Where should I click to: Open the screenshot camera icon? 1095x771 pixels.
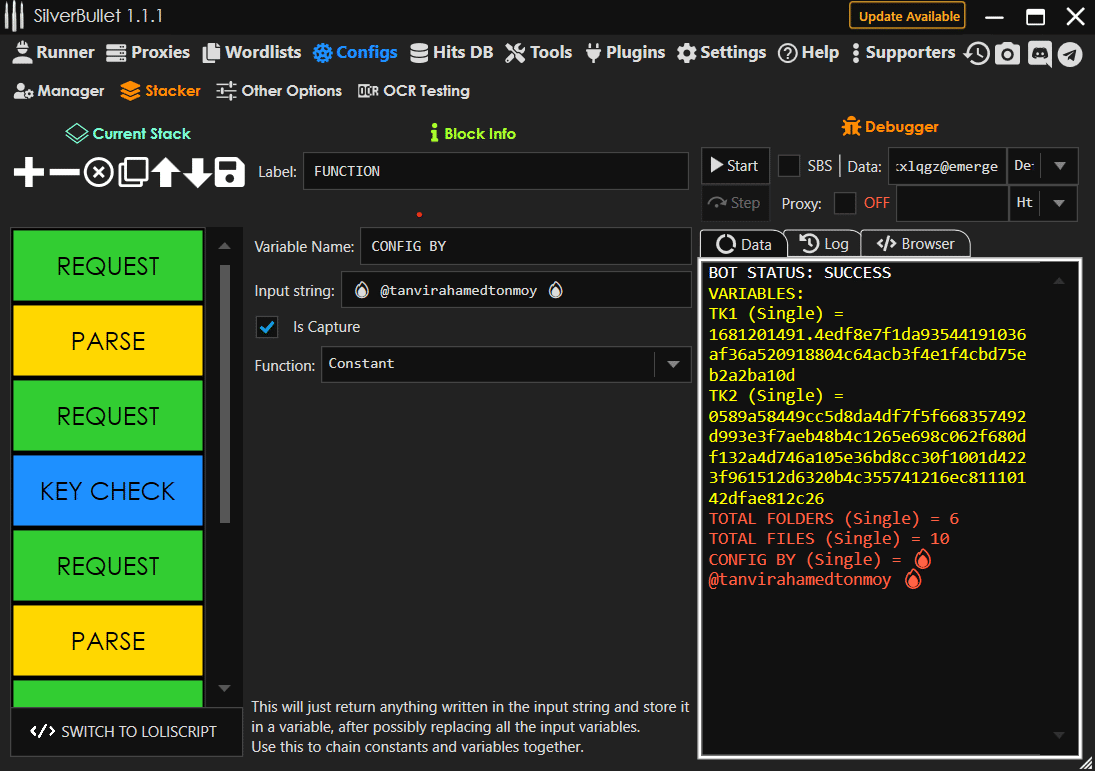tap(1008, 54)
